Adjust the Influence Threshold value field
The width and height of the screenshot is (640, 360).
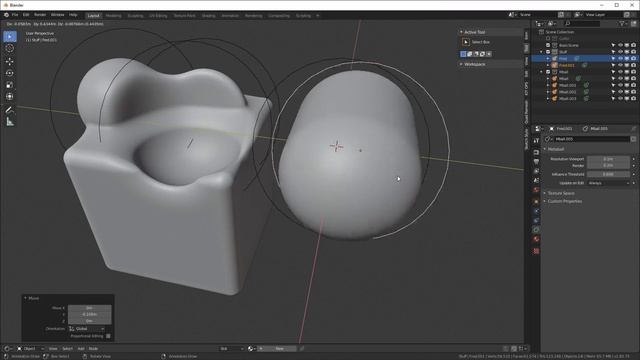(x=608, y=174)
